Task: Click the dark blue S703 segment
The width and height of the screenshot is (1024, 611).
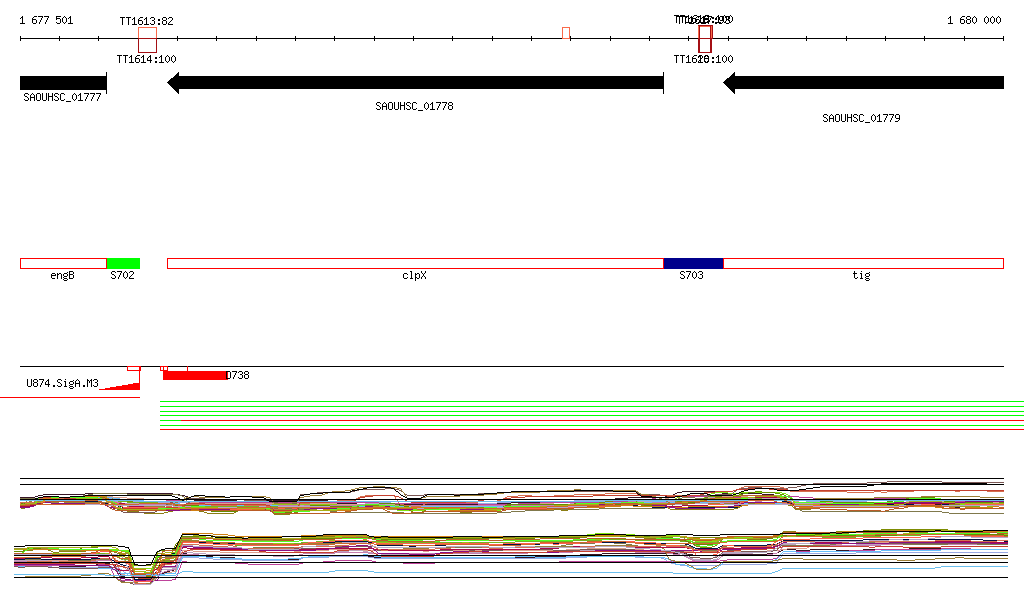Action: (693, 263)
